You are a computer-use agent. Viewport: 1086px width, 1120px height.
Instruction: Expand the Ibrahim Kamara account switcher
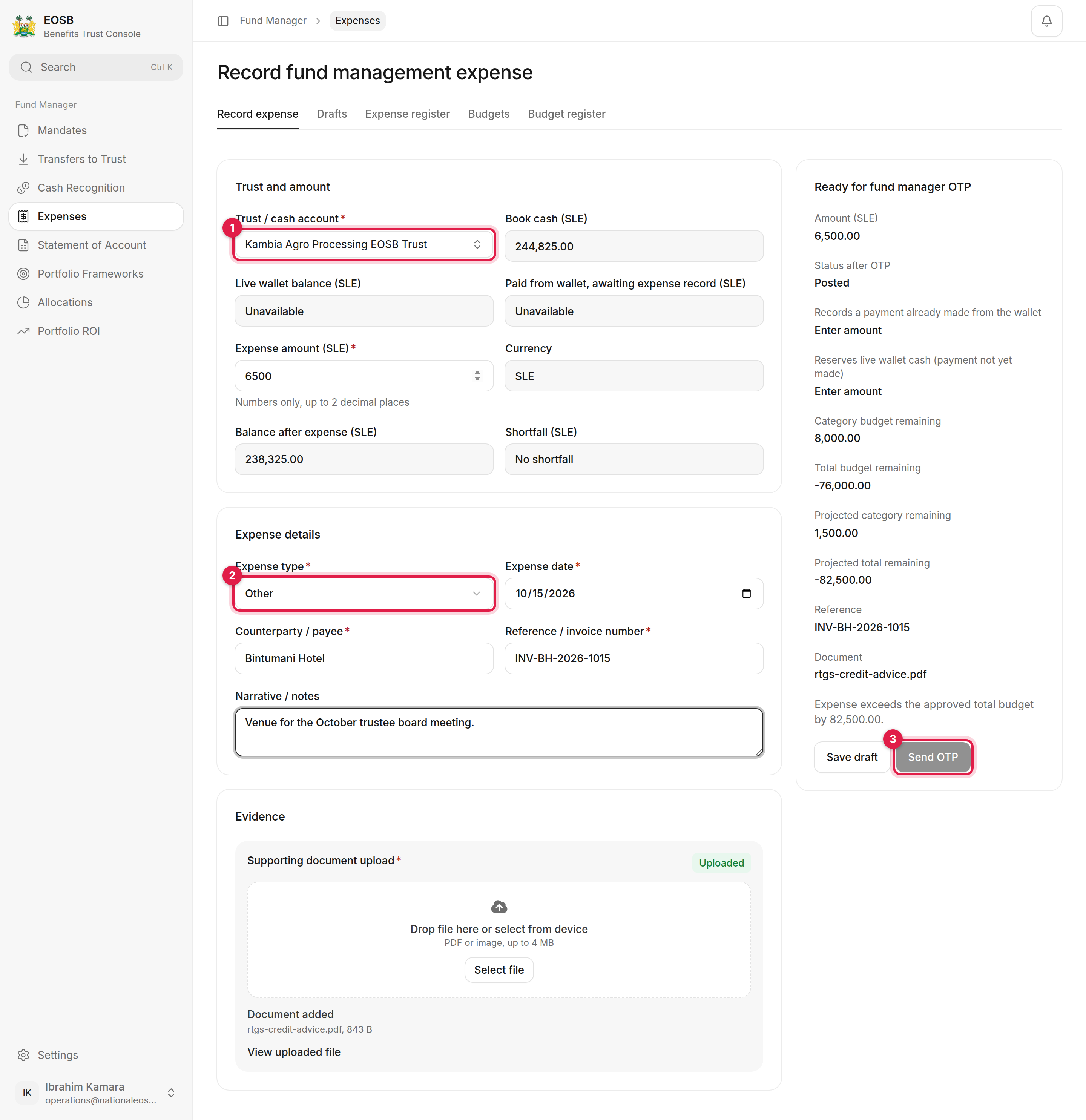(x=171, y=1092)
